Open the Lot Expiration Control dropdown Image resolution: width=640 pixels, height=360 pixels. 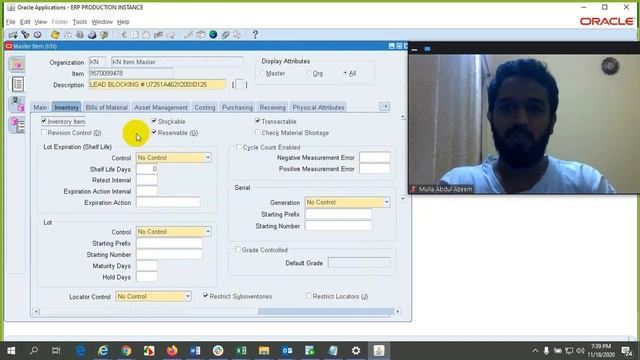208,158
